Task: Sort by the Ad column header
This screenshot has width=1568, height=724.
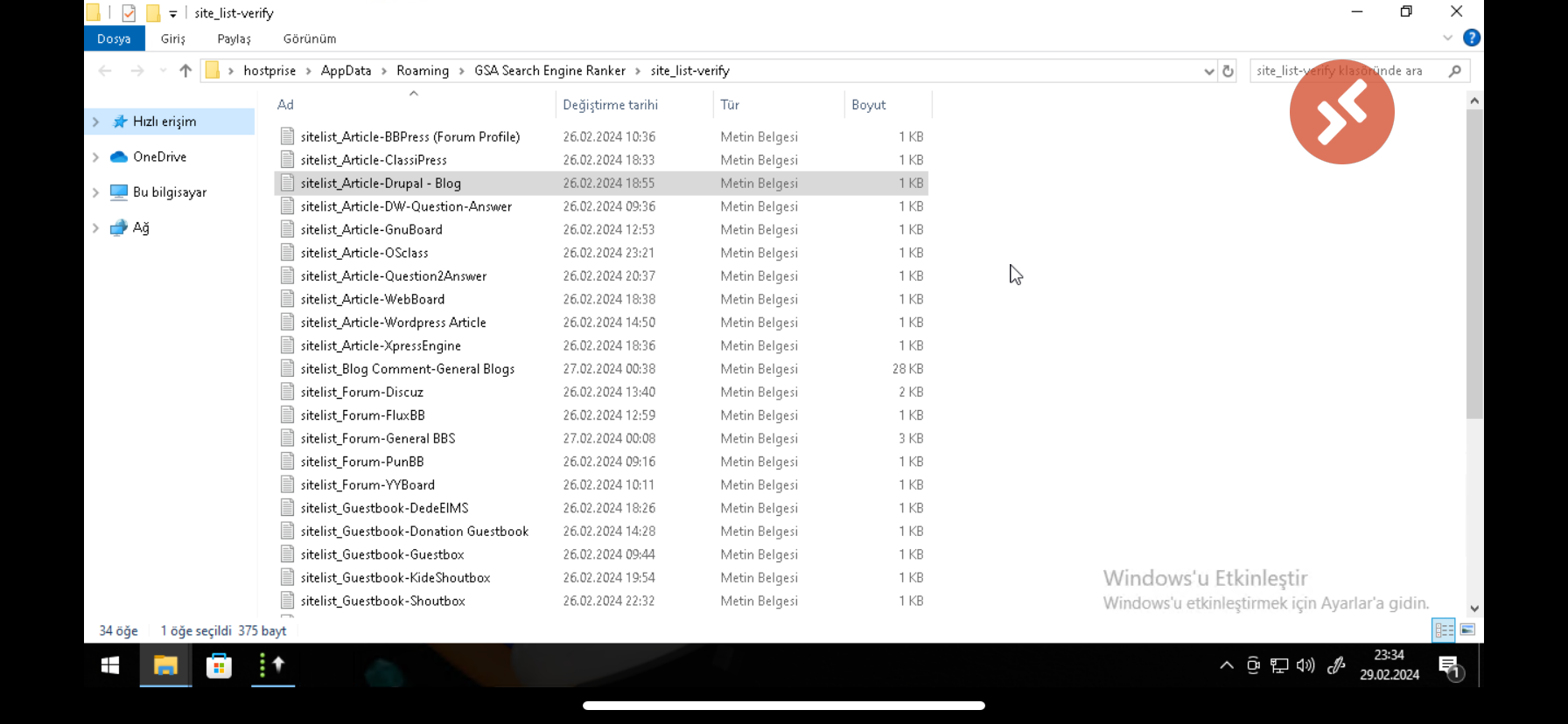Action: [x=285, y=105]
